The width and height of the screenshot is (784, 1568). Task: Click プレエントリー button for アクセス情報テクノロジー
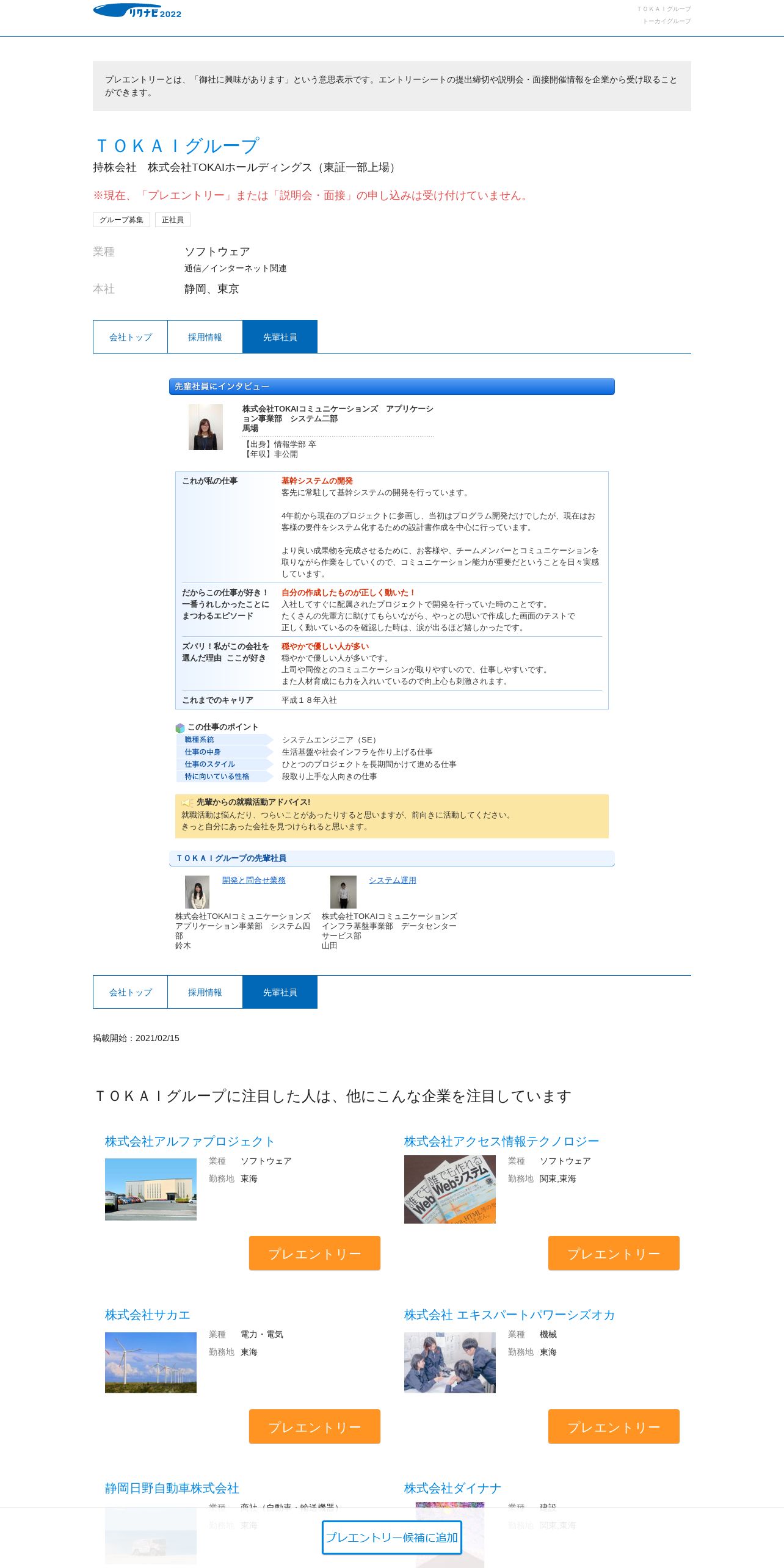tap(614, 1253)
